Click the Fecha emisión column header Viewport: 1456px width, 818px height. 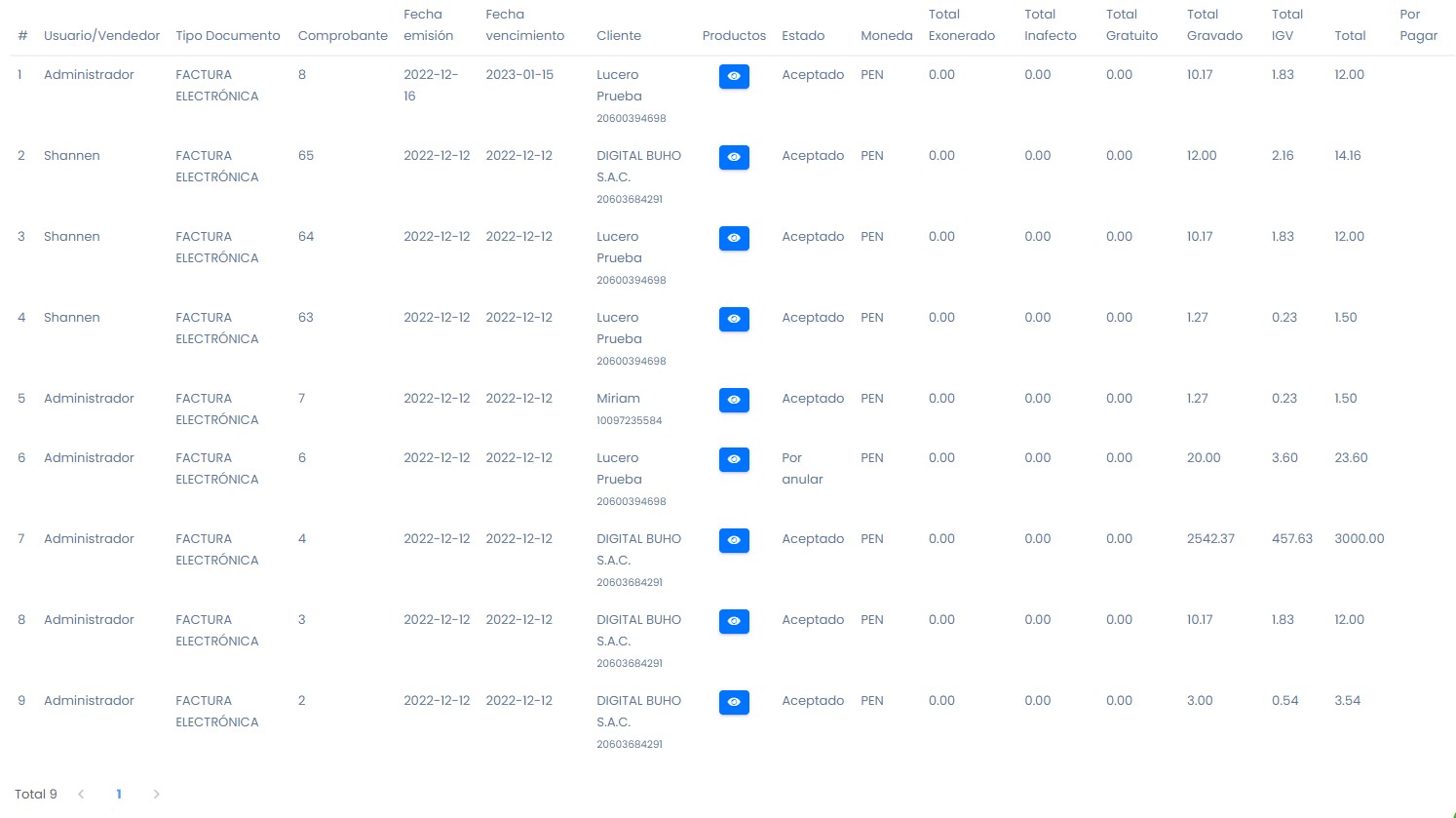(428, 25)
